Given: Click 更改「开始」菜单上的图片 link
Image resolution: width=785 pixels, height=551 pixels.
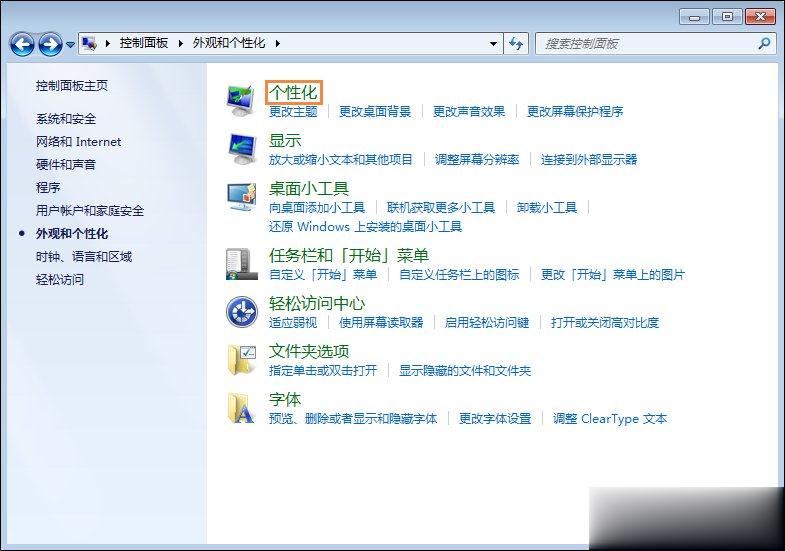Looking at the screenshot, I should click(x=613, y=275).
